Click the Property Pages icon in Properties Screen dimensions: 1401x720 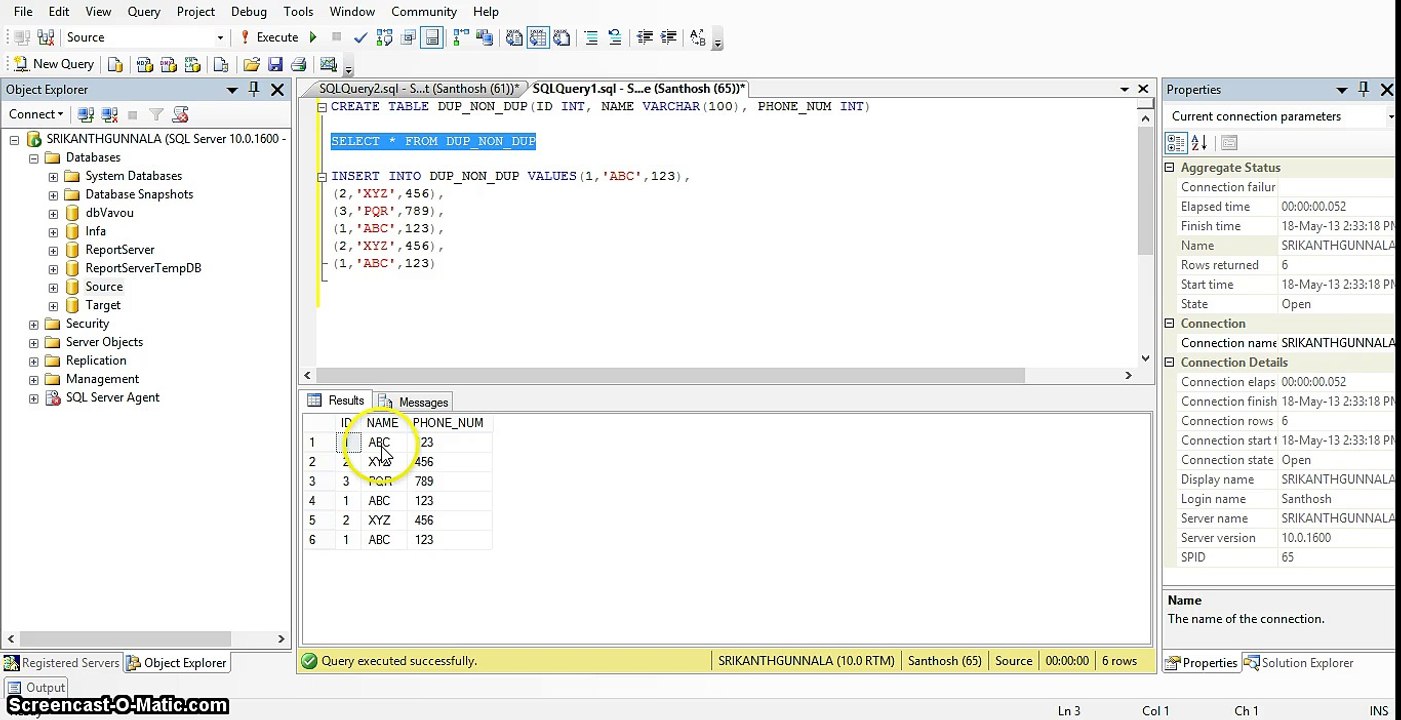point(1230,143)
